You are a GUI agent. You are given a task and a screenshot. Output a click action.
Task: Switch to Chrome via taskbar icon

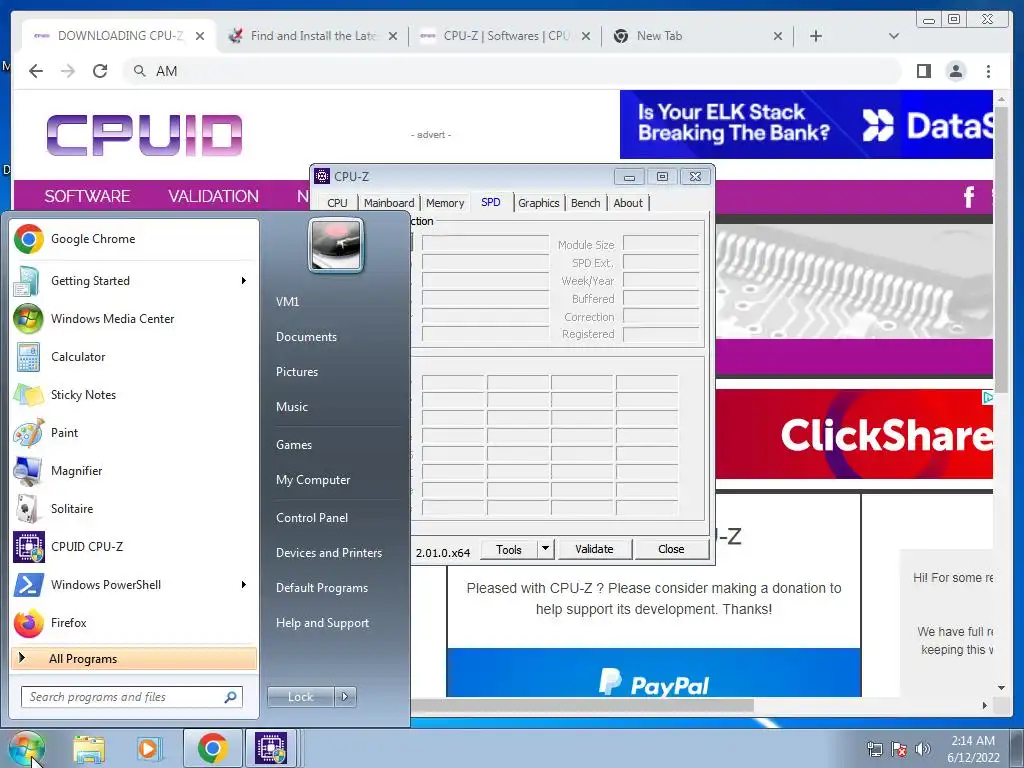[212, 748]
